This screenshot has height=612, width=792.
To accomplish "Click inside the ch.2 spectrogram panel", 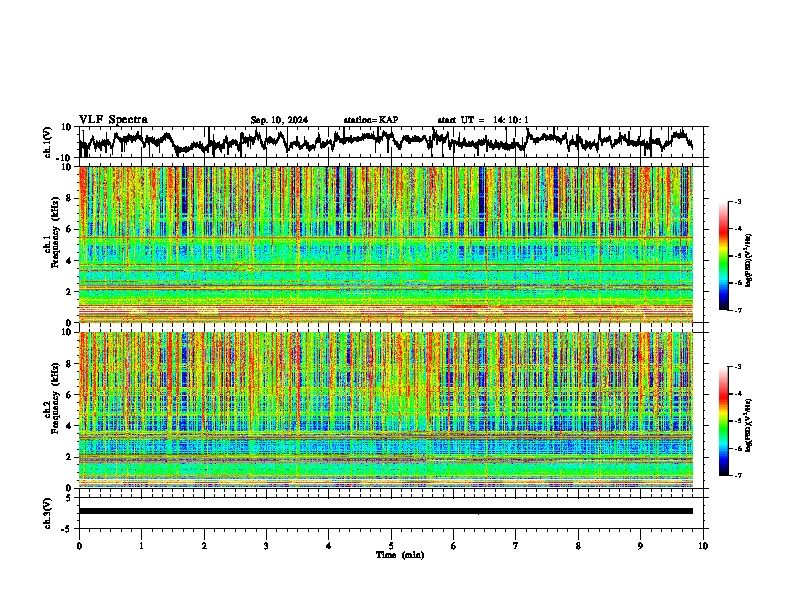I will (386, 410).
